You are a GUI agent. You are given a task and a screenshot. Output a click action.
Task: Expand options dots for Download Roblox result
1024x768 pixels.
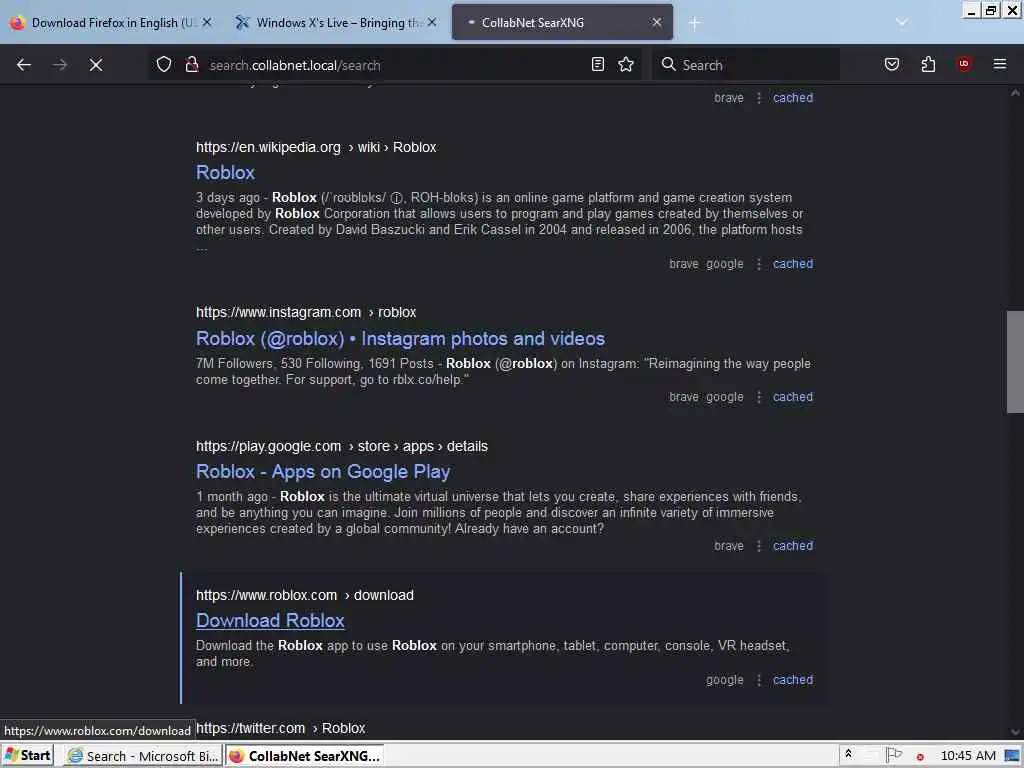tap(759, 680)
